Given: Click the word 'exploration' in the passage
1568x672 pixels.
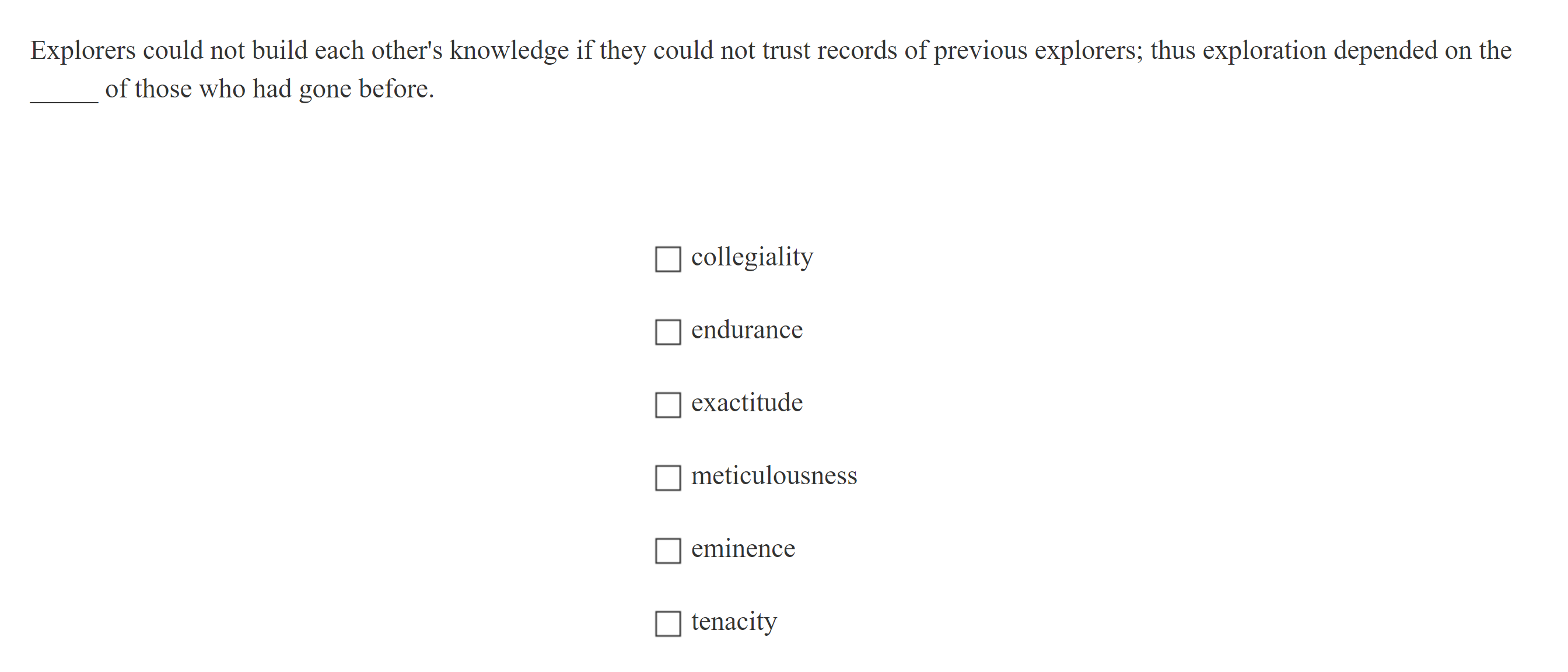Looking at the screenshot, I should tap(1266, 51).
